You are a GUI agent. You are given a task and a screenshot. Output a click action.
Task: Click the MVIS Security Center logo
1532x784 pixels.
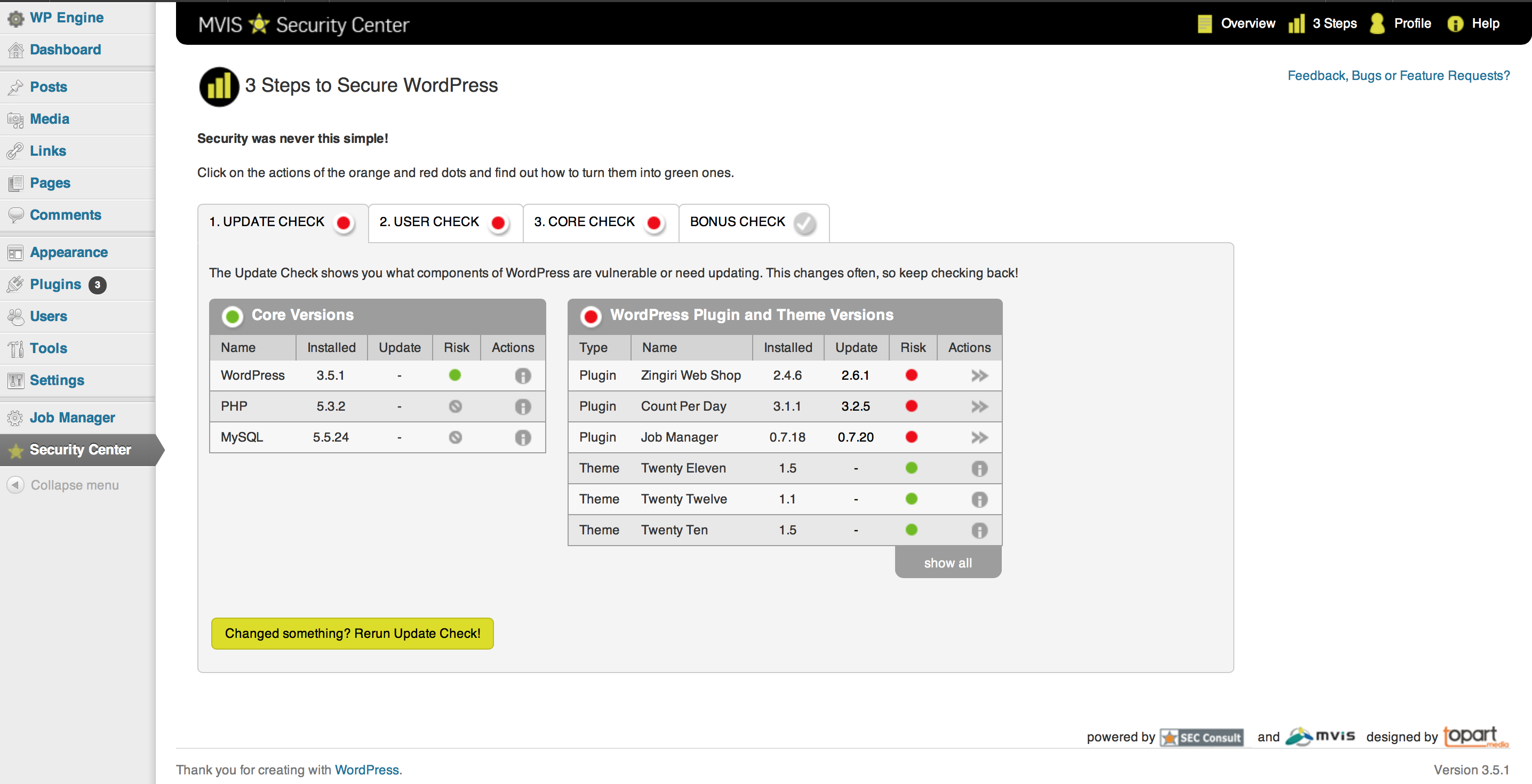(x=304, y=25)
